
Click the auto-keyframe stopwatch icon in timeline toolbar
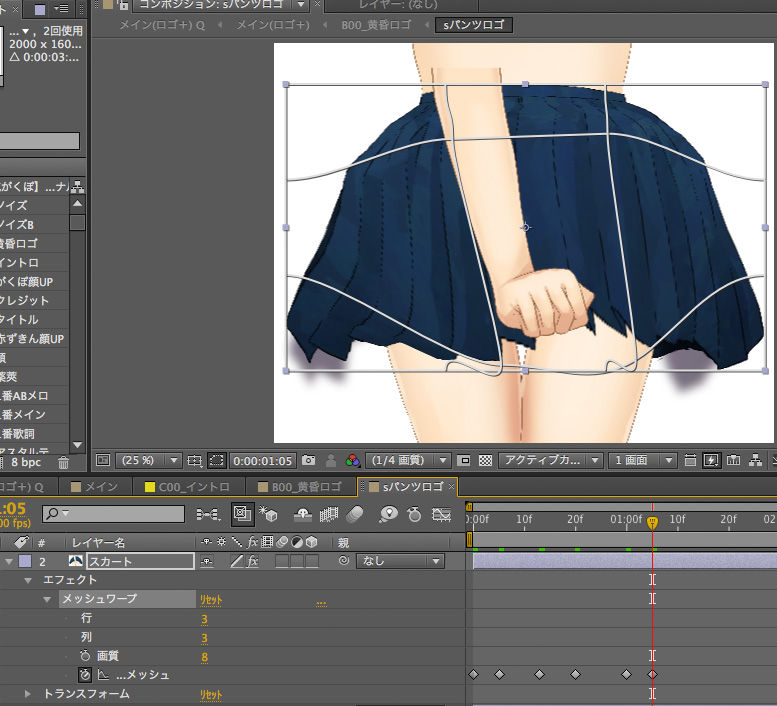414,514
